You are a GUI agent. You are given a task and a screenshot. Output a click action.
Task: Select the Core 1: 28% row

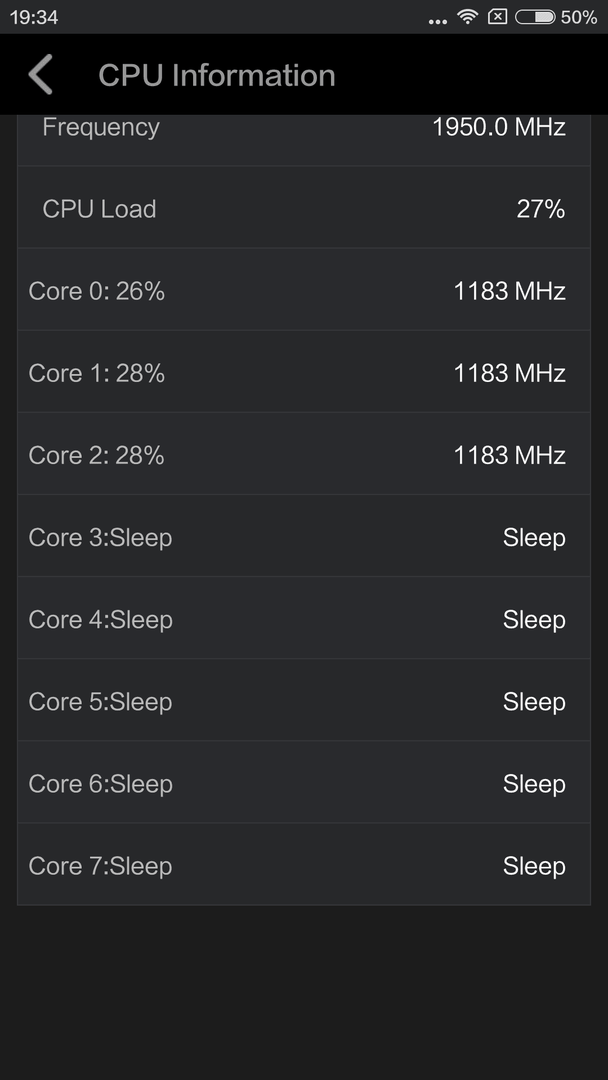(x=304, y=371)
